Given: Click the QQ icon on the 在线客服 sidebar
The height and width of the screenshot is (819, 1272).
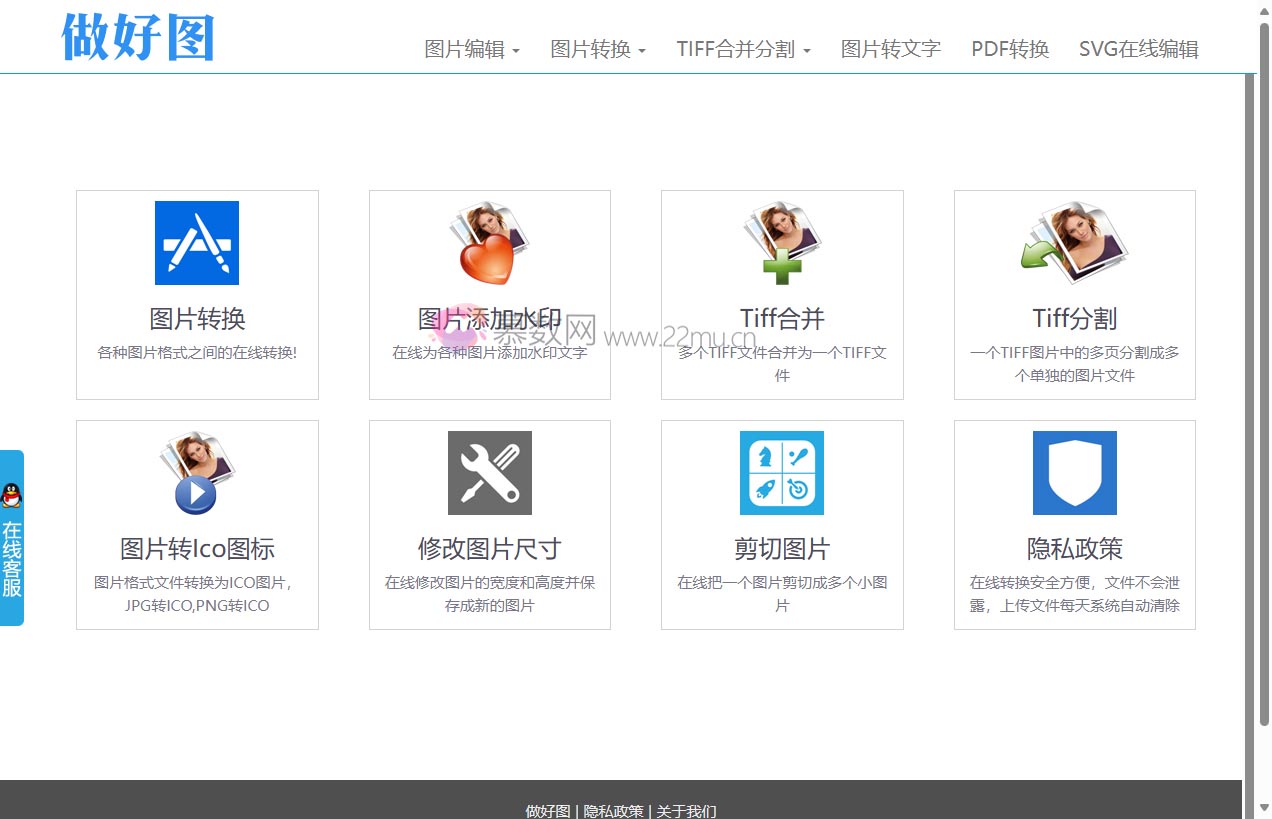Looking at the screenshot, I should coord(14,493).
